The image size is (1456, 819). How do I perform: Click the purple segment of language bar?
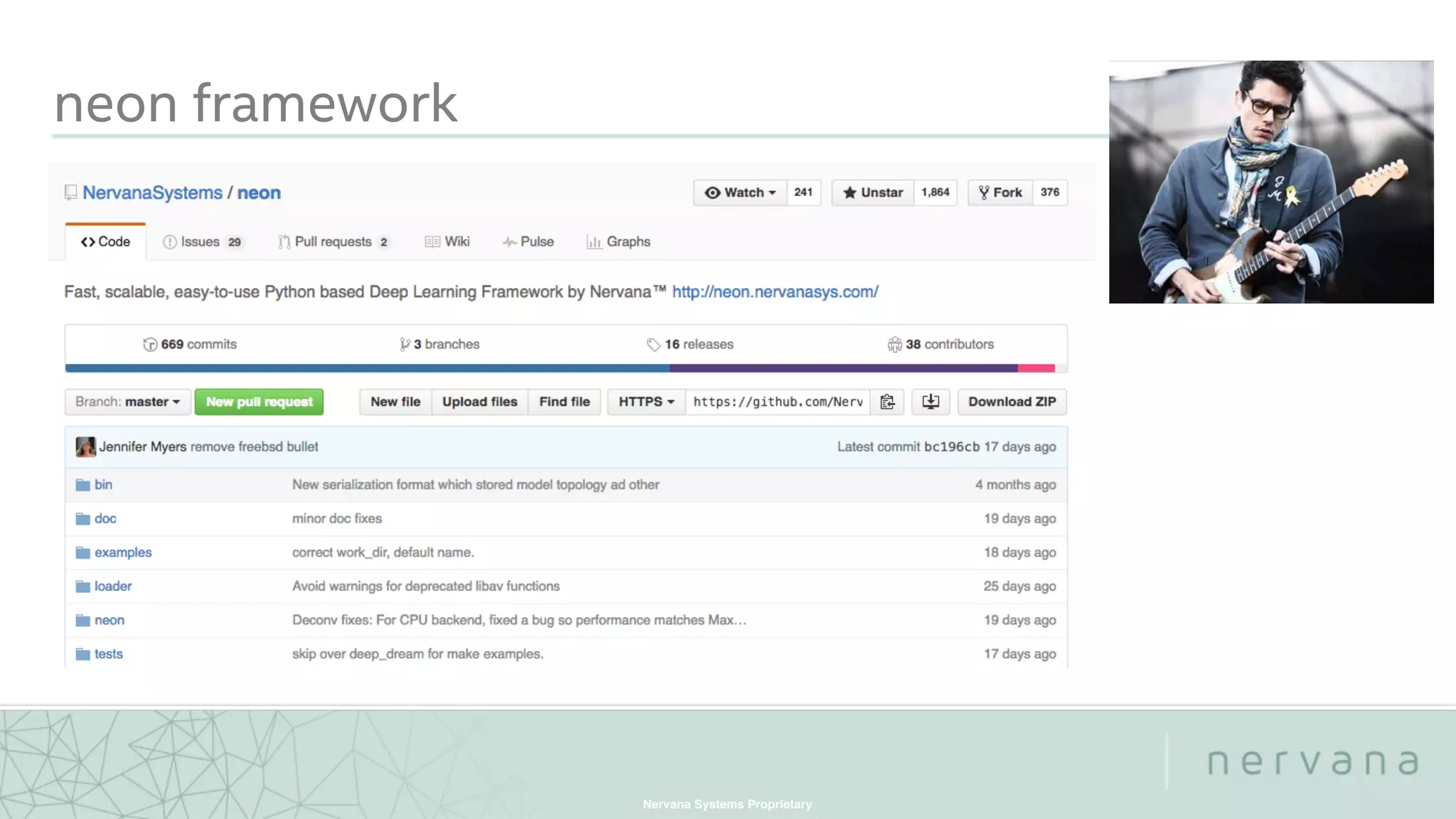[843, 368]
